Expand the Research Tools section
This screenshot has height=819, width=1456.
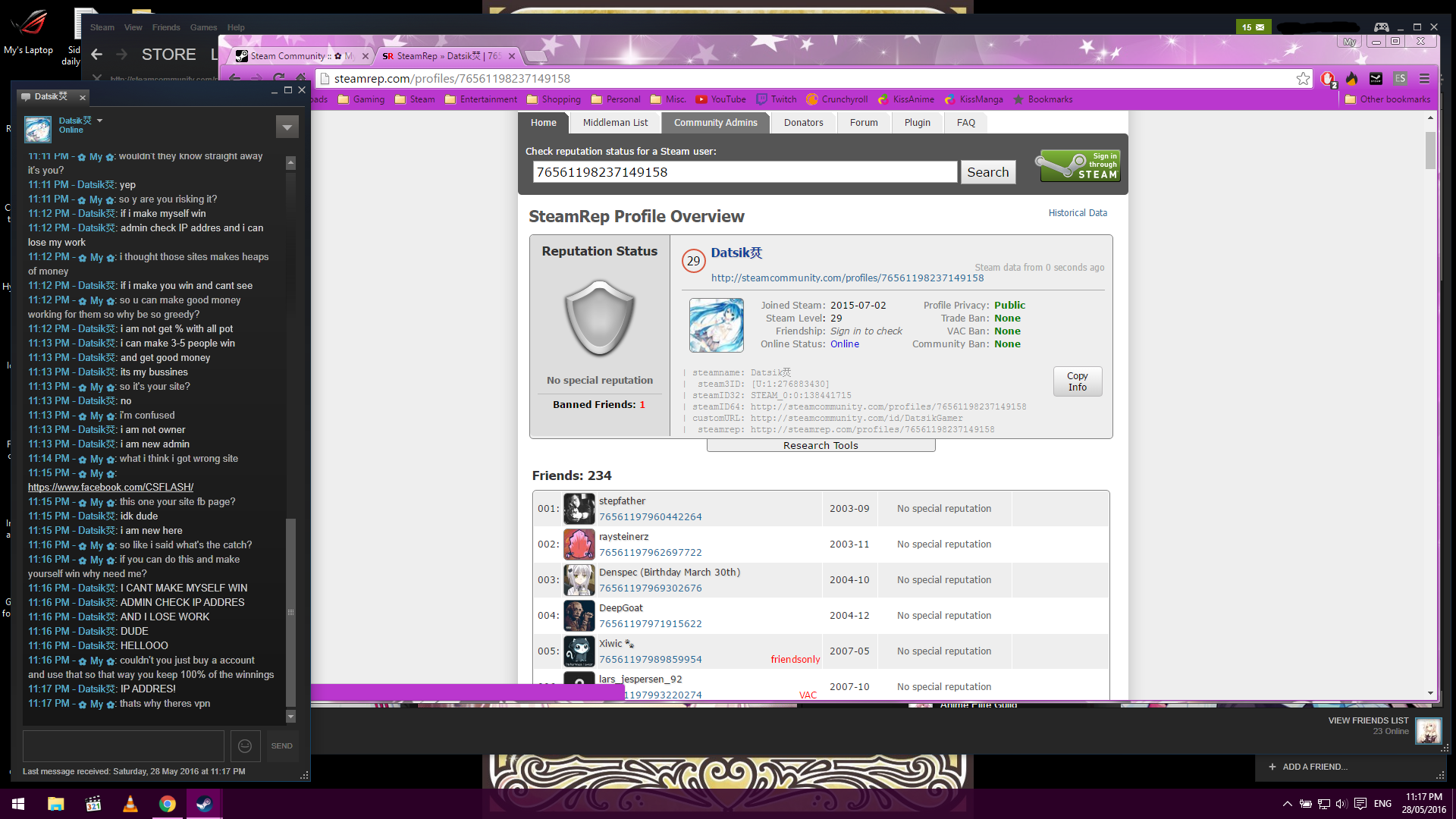pos(821,446)
